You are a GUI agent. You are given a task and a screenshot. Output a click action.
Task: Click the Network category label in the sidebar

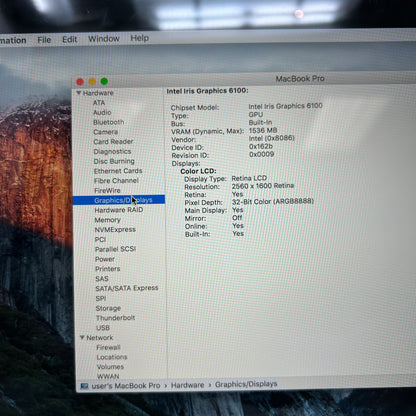tap(100, 338)
